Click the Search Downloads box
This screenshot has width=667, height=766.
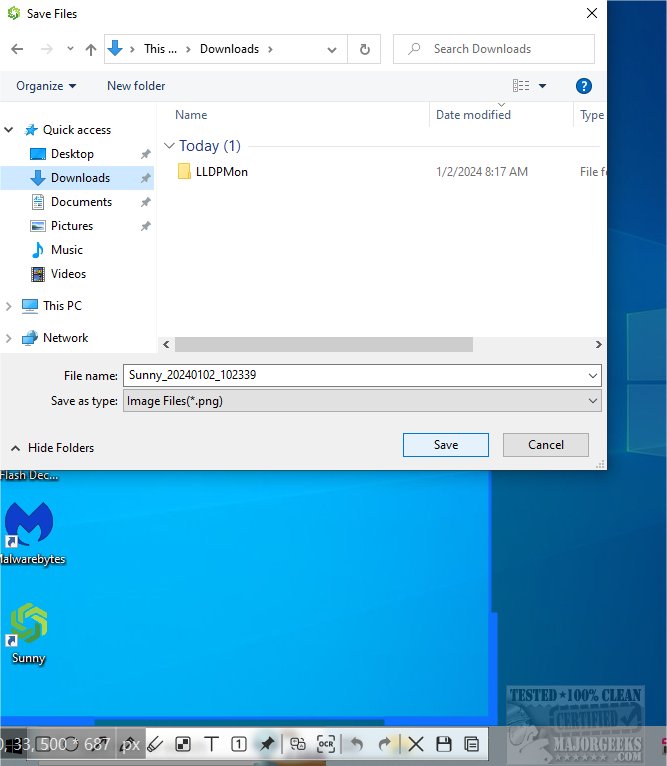coord(494,49)
